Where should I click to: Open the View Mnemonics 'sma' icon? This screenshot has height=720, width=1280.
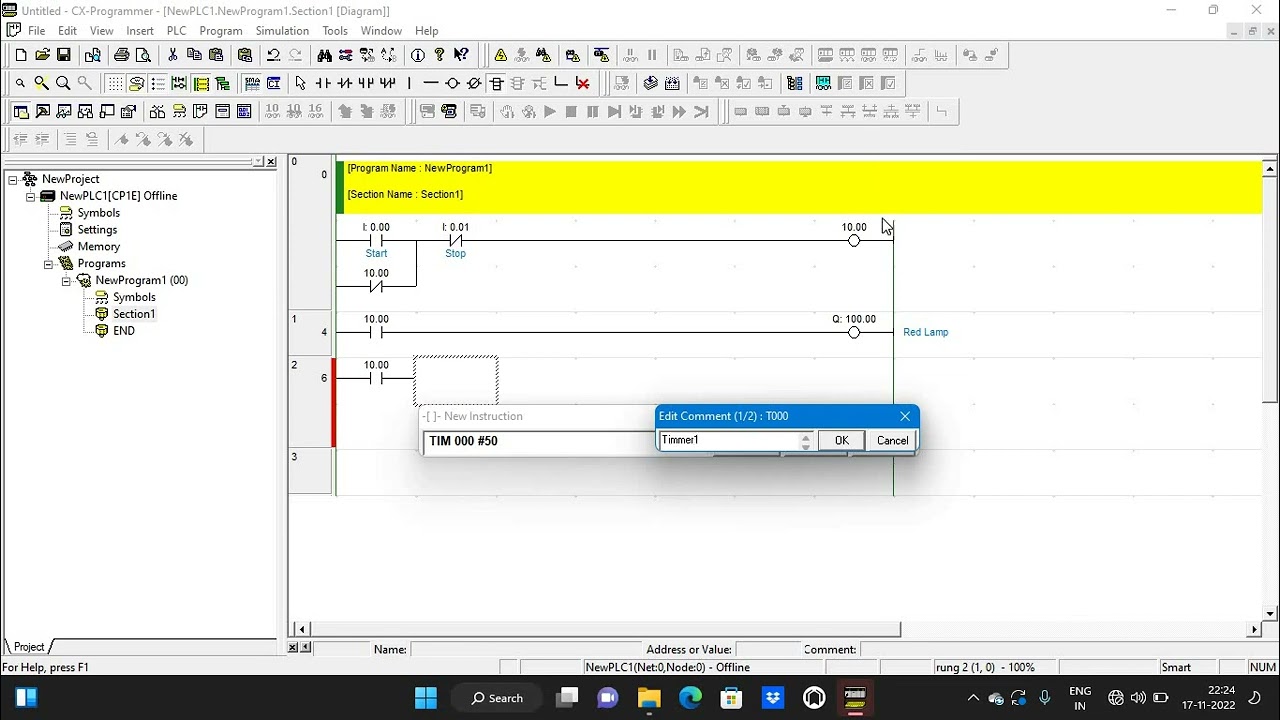pyautogui.click(x=252, y=83)
